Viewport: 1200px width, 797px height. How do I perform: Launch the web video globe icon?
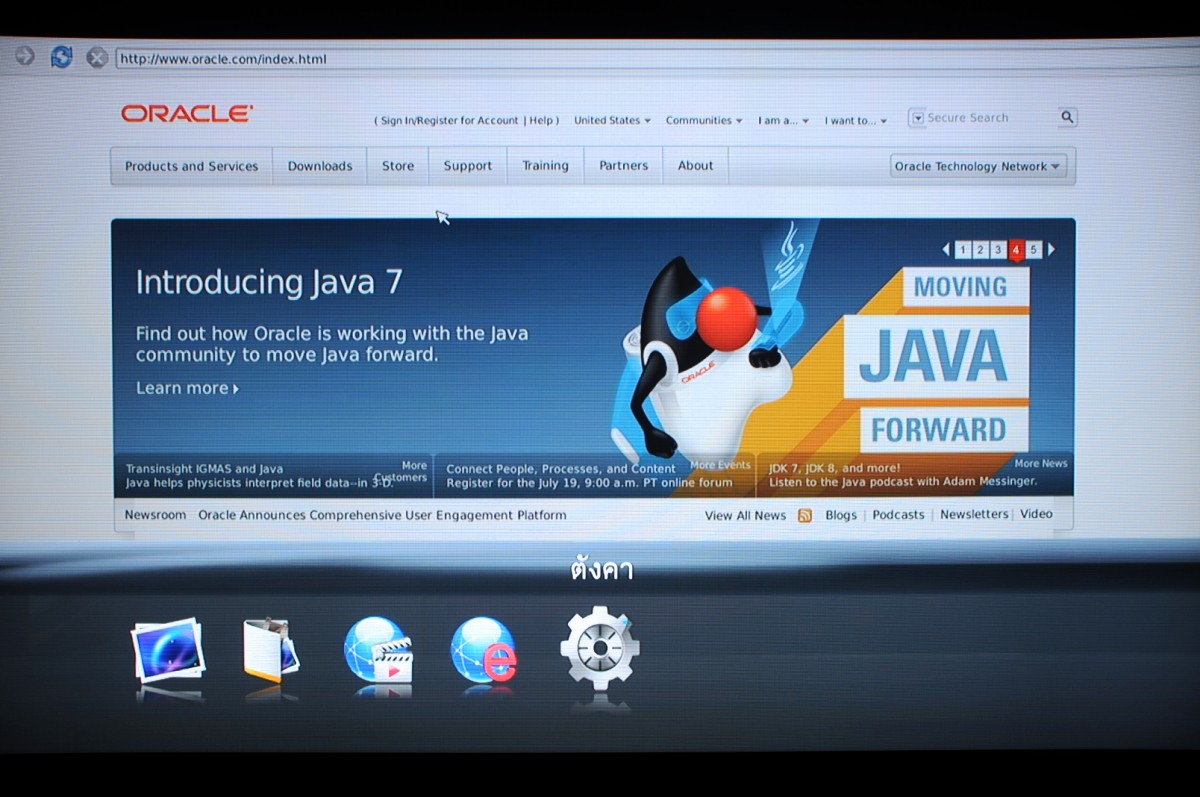378,650
